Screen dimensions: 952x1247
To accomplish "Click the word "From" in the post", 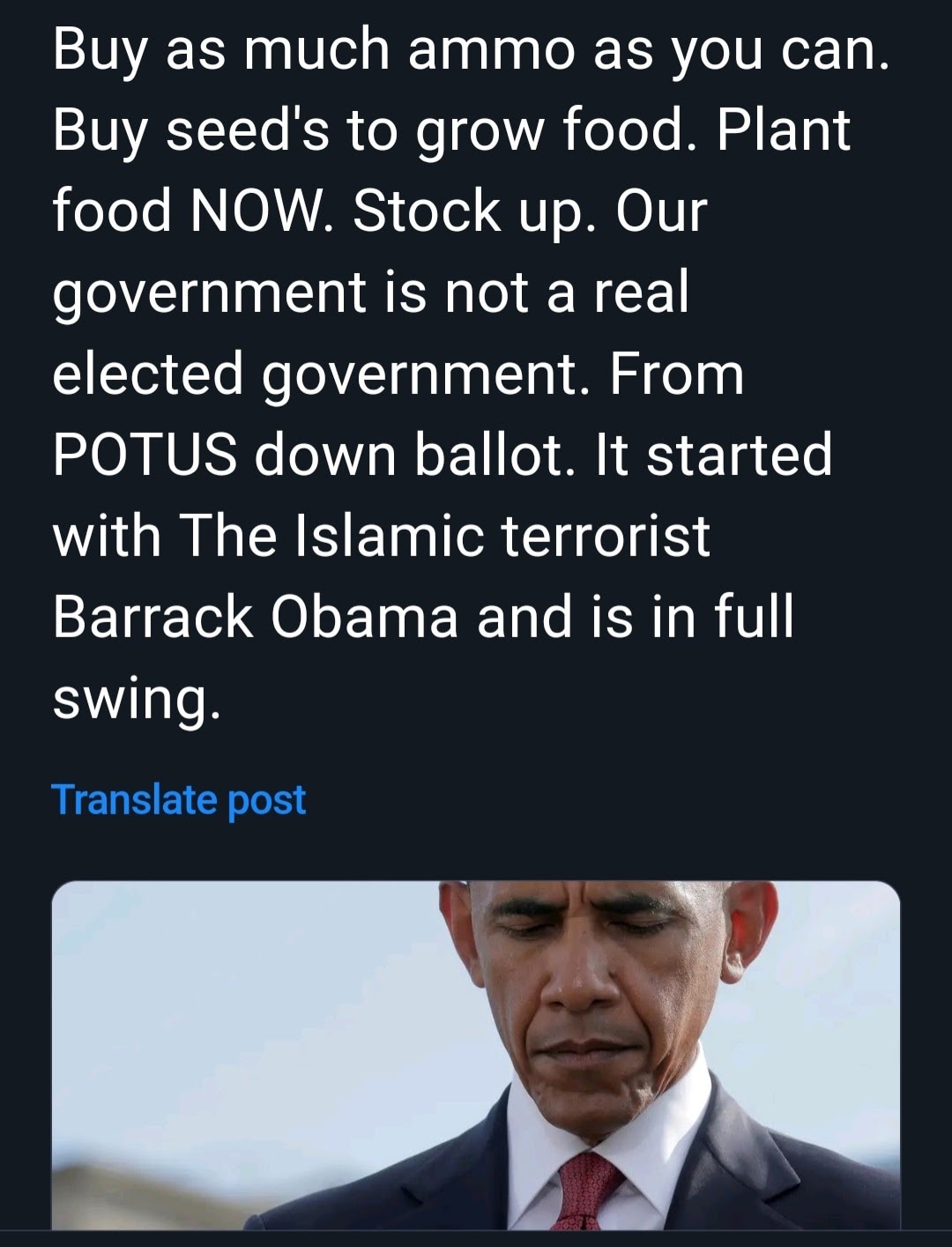I will tap(677, 375).
